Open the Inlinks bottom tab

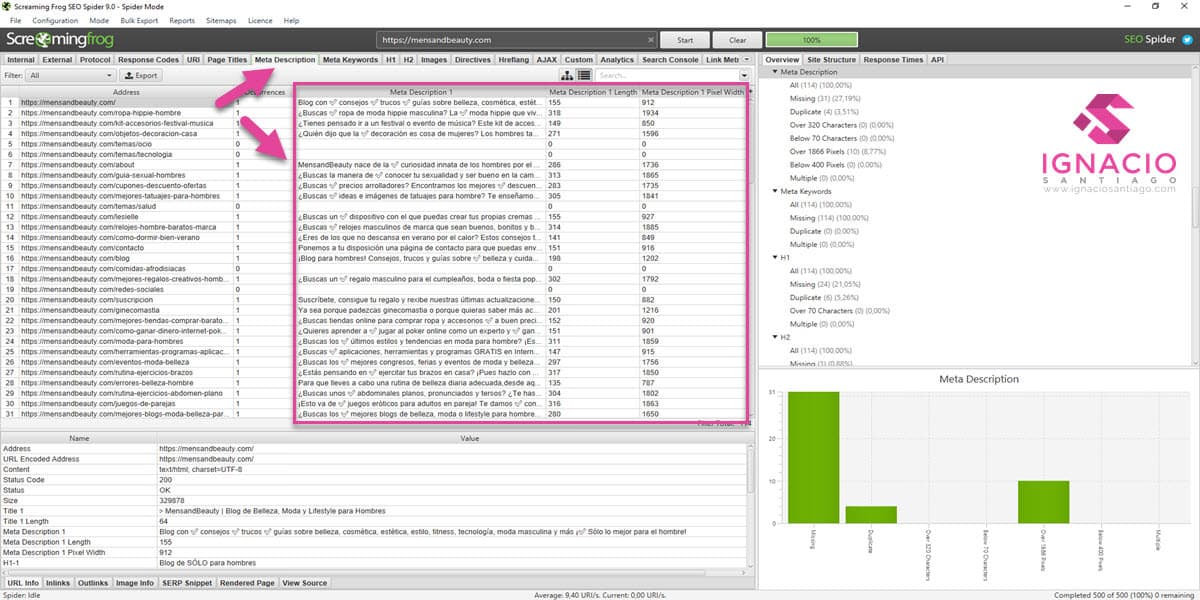(59, 582)
